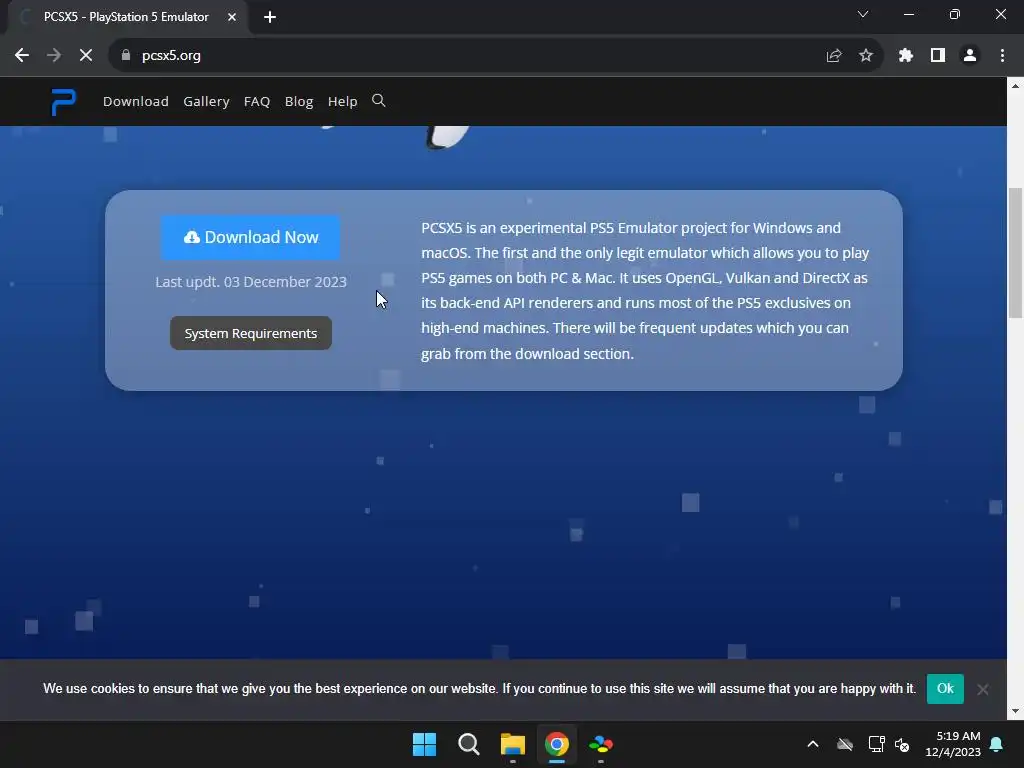Go back with the browser back arrow
This screenshot has height=768, width=1024.
point(22,56)
